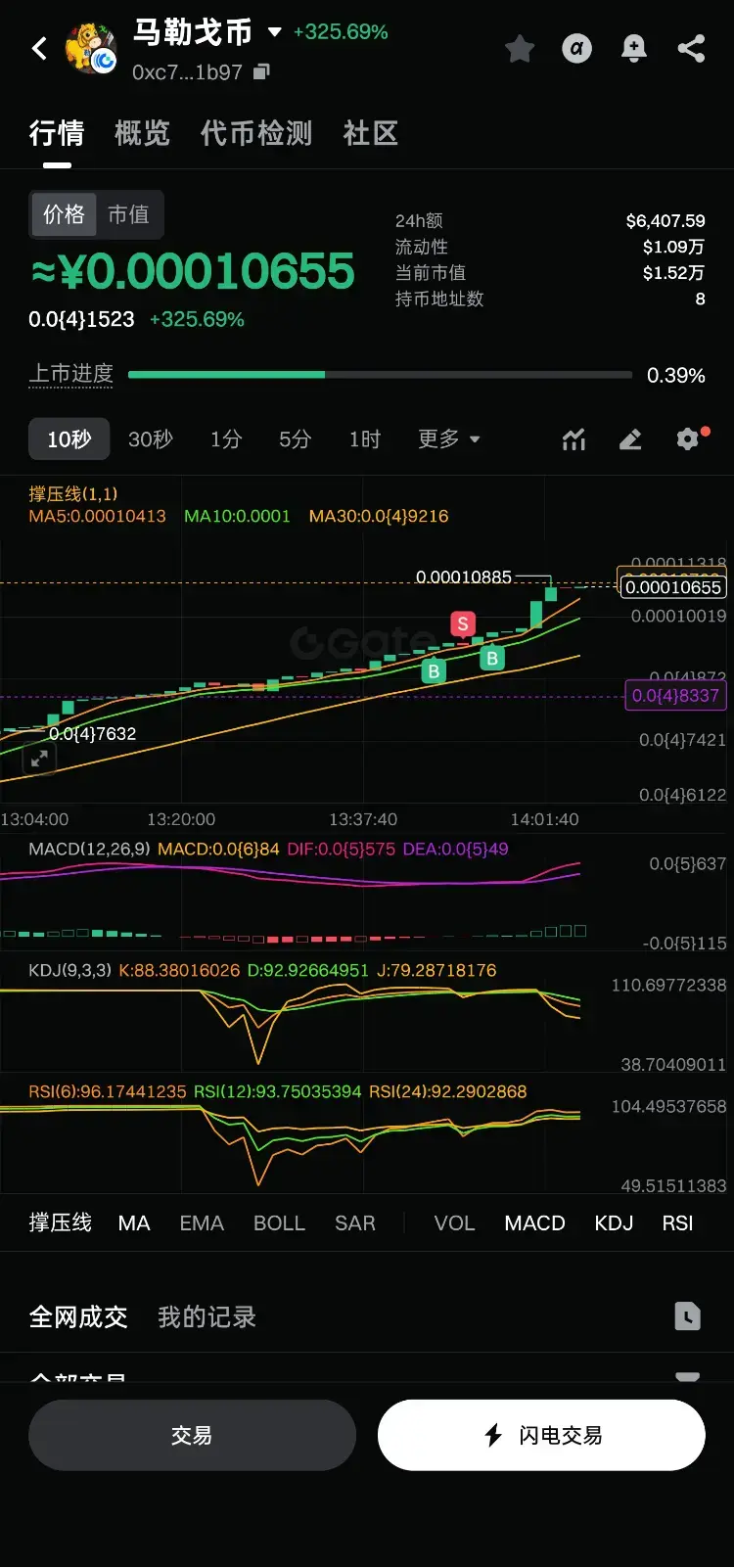Screen dimensions: 734x1568
Task: Select the 5分 chart interval
Action: click(x=295, y=438)
